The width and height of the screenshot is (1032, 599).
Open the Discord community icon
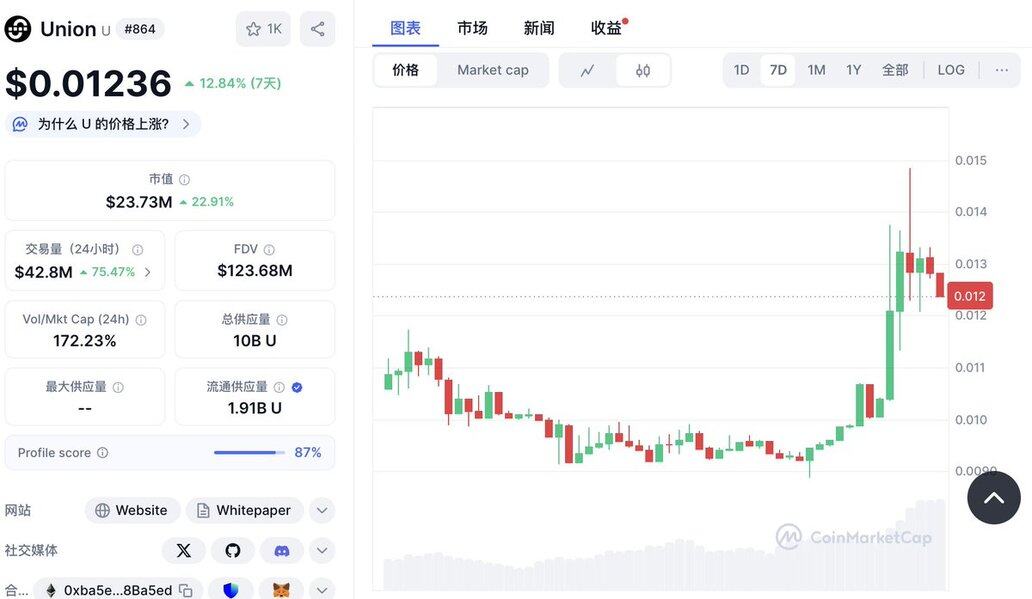click(282, 550)
